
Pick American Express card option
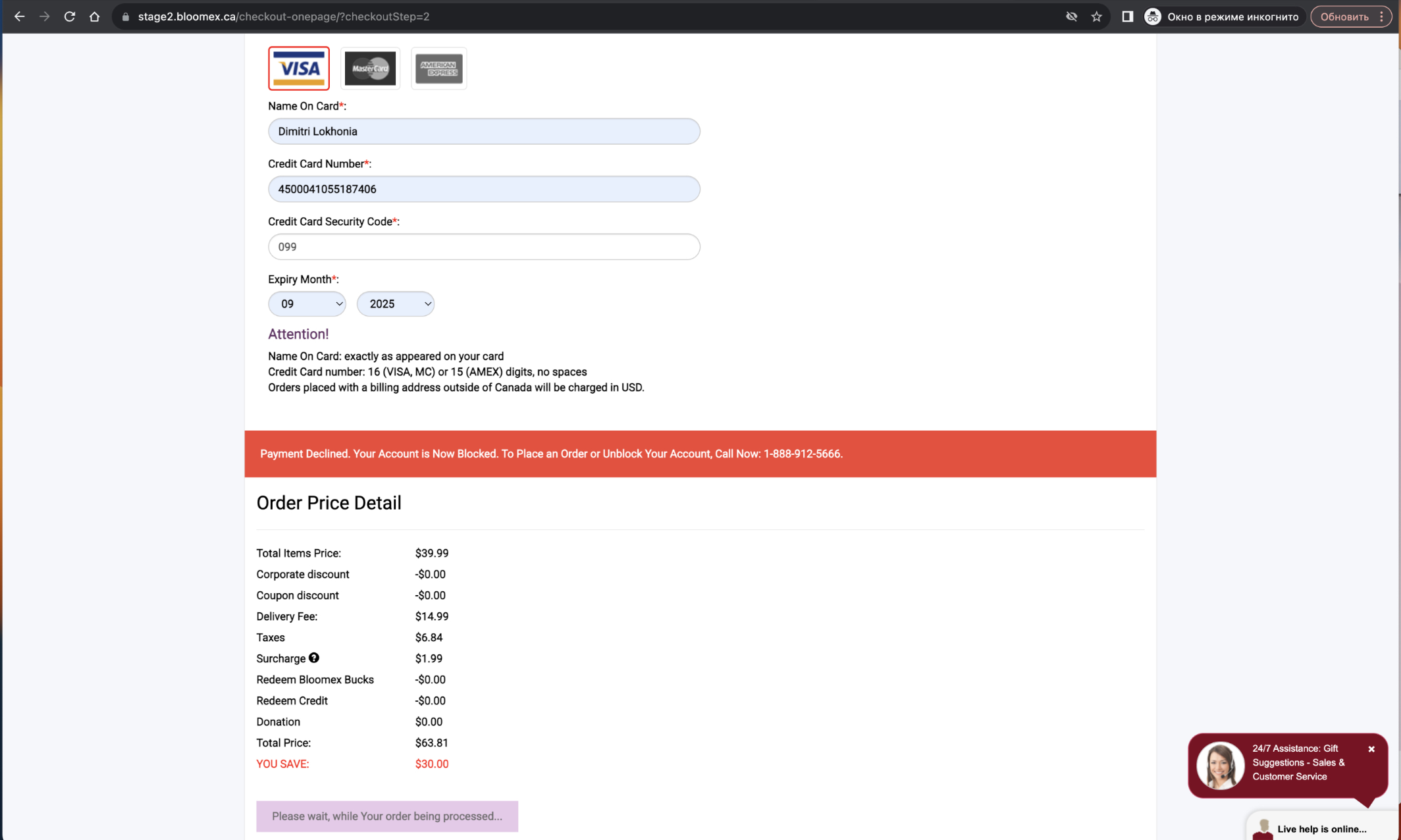(439, 68)
